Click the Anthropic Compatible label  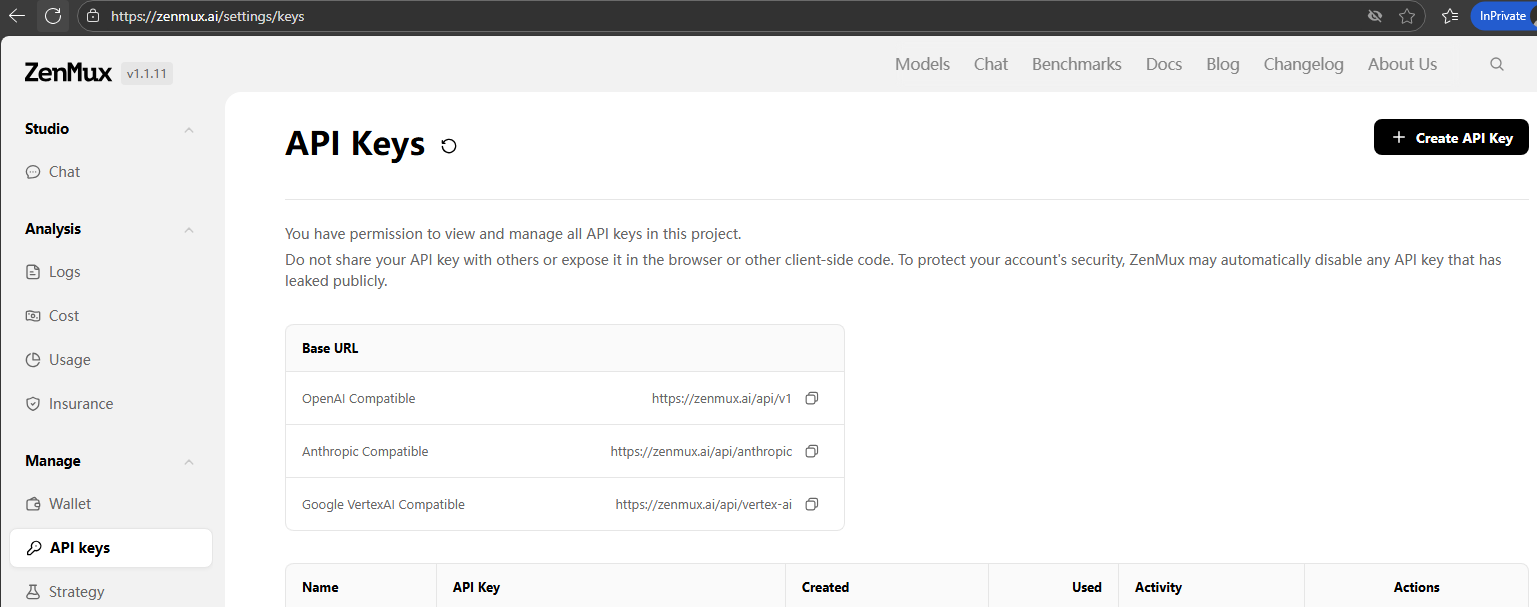click(365, 451)
